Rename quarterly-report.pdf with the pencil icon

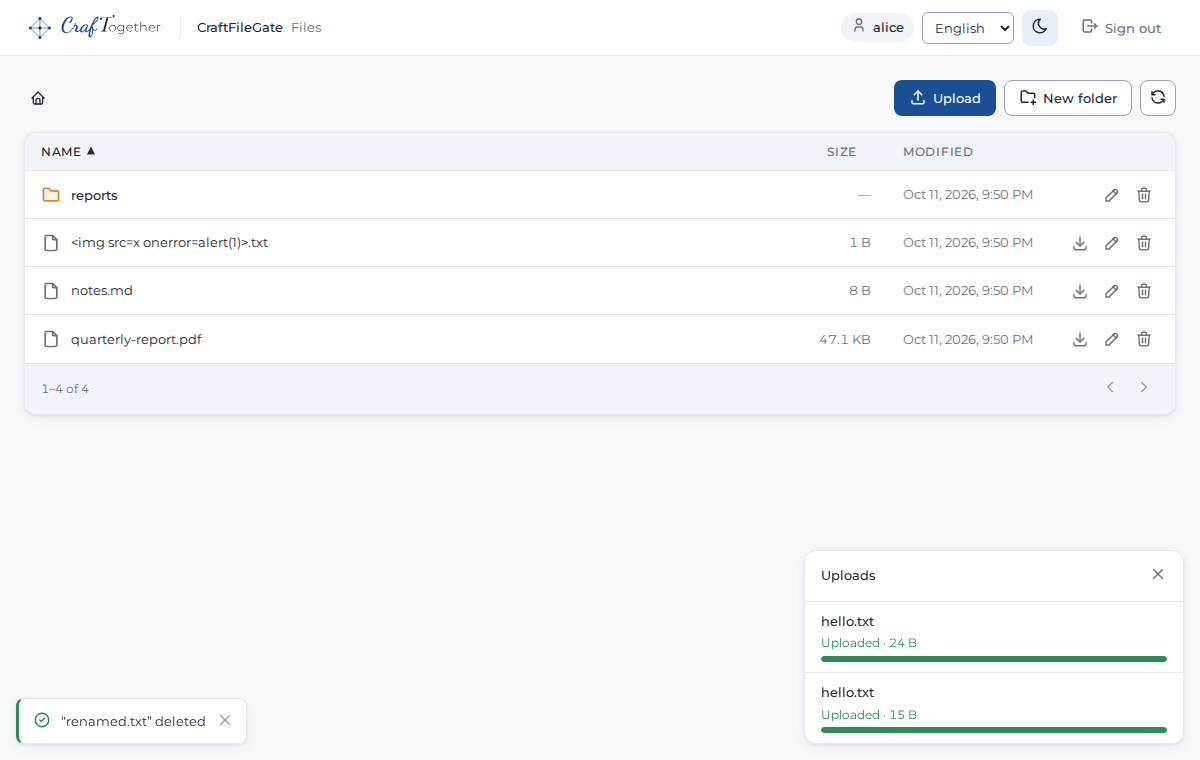pyautogui.click(x=1111, y=339)
